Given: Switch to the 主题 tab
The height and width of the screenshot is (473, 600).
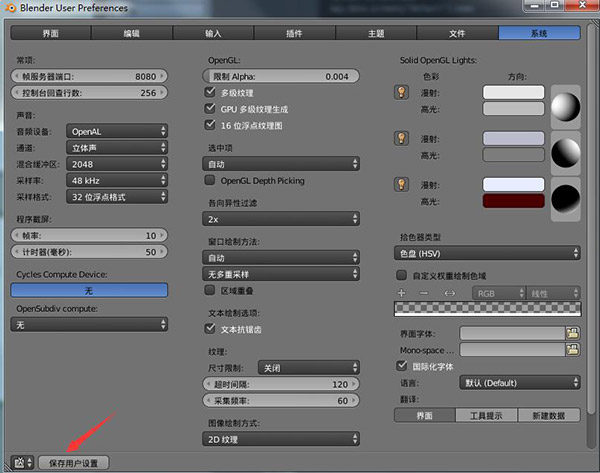Looking at the screenshot, I should click(375, 33).
